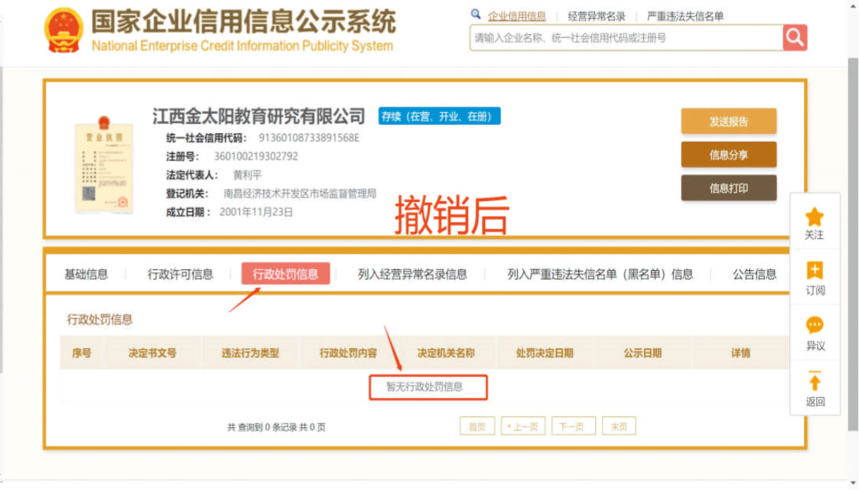Image resolution: width=859 pixels, height=490 pixels.
Task: Click the 行政处罚信息 section heading
Action: coord(100,320)
